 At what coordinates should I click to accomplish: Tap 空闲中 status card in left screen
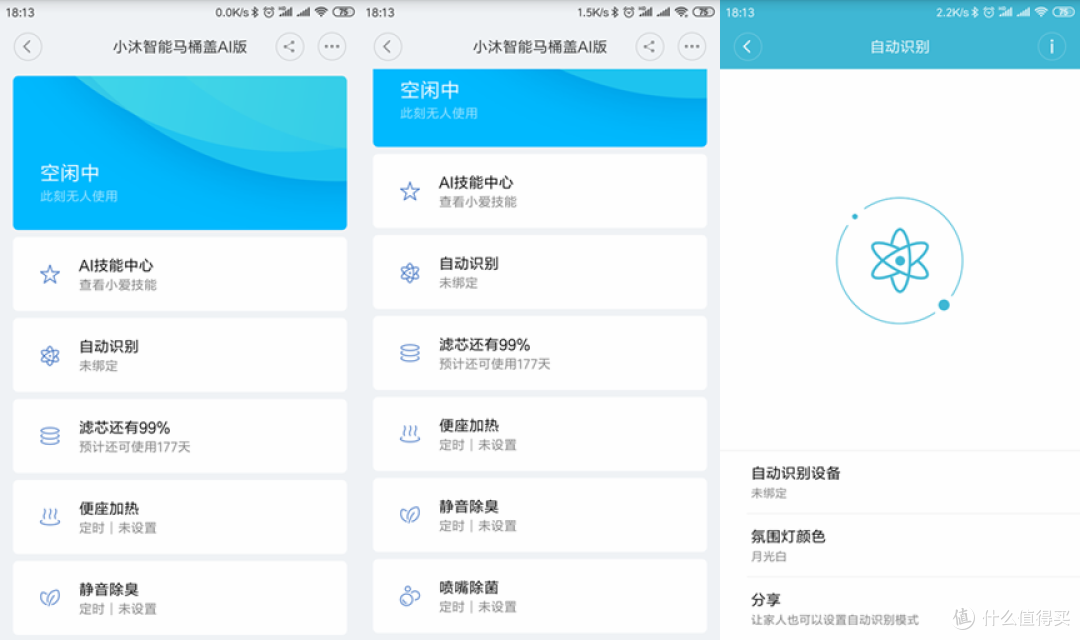[180, 153]
